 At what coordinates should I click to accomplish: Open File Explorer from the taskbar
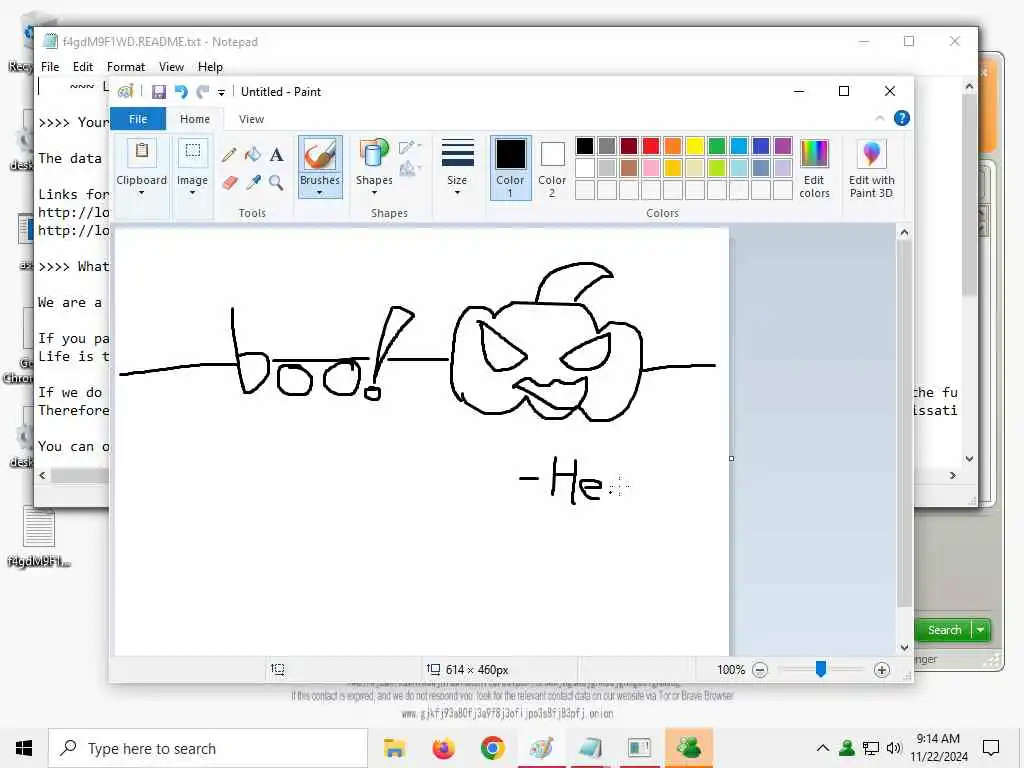tap(394, 748)
